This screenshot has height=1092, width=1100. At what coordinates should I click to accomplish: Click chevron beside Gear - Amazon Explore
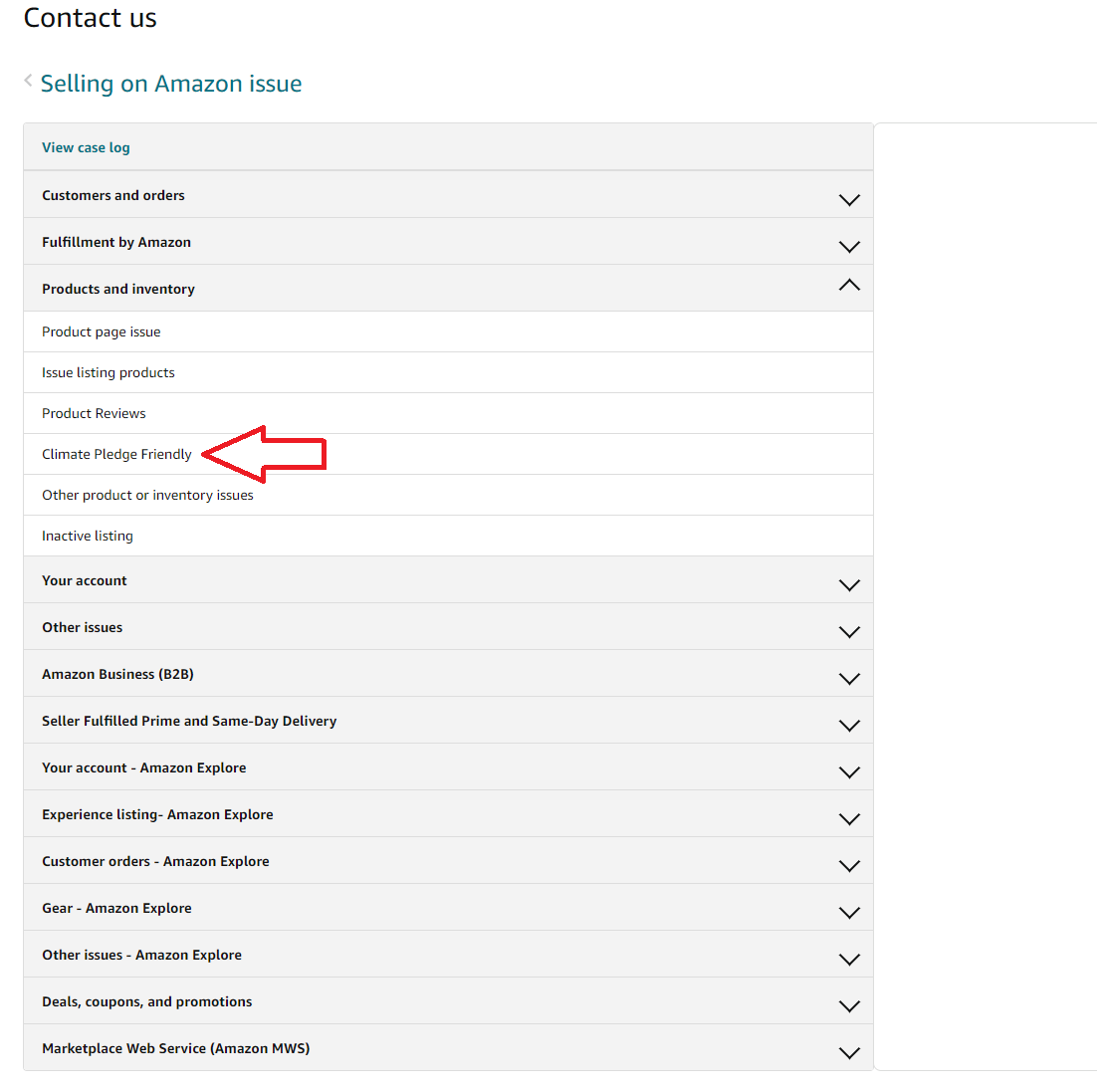click(x=848, y=912)
